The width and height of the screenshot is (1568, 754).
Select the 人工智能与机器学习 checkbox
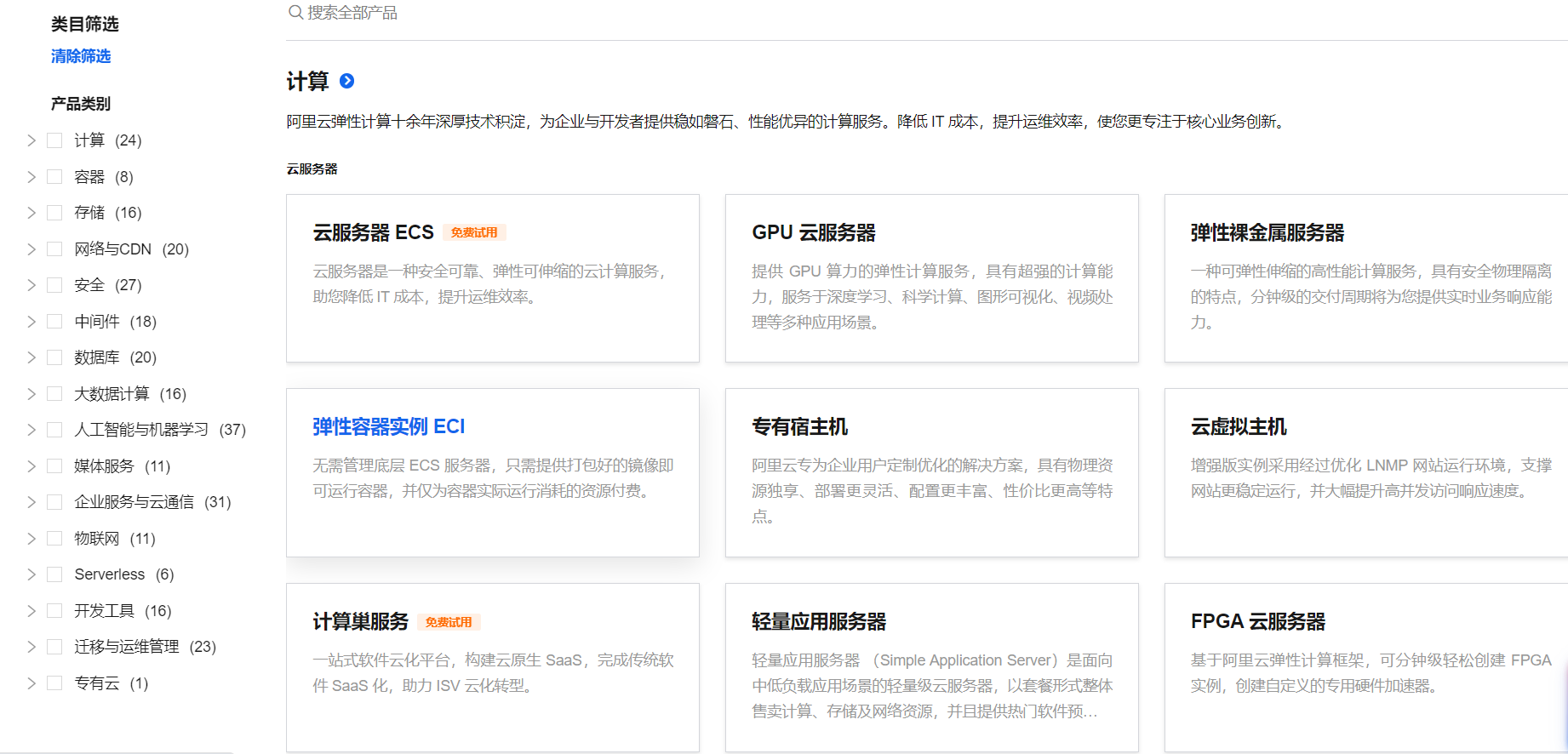54,430
